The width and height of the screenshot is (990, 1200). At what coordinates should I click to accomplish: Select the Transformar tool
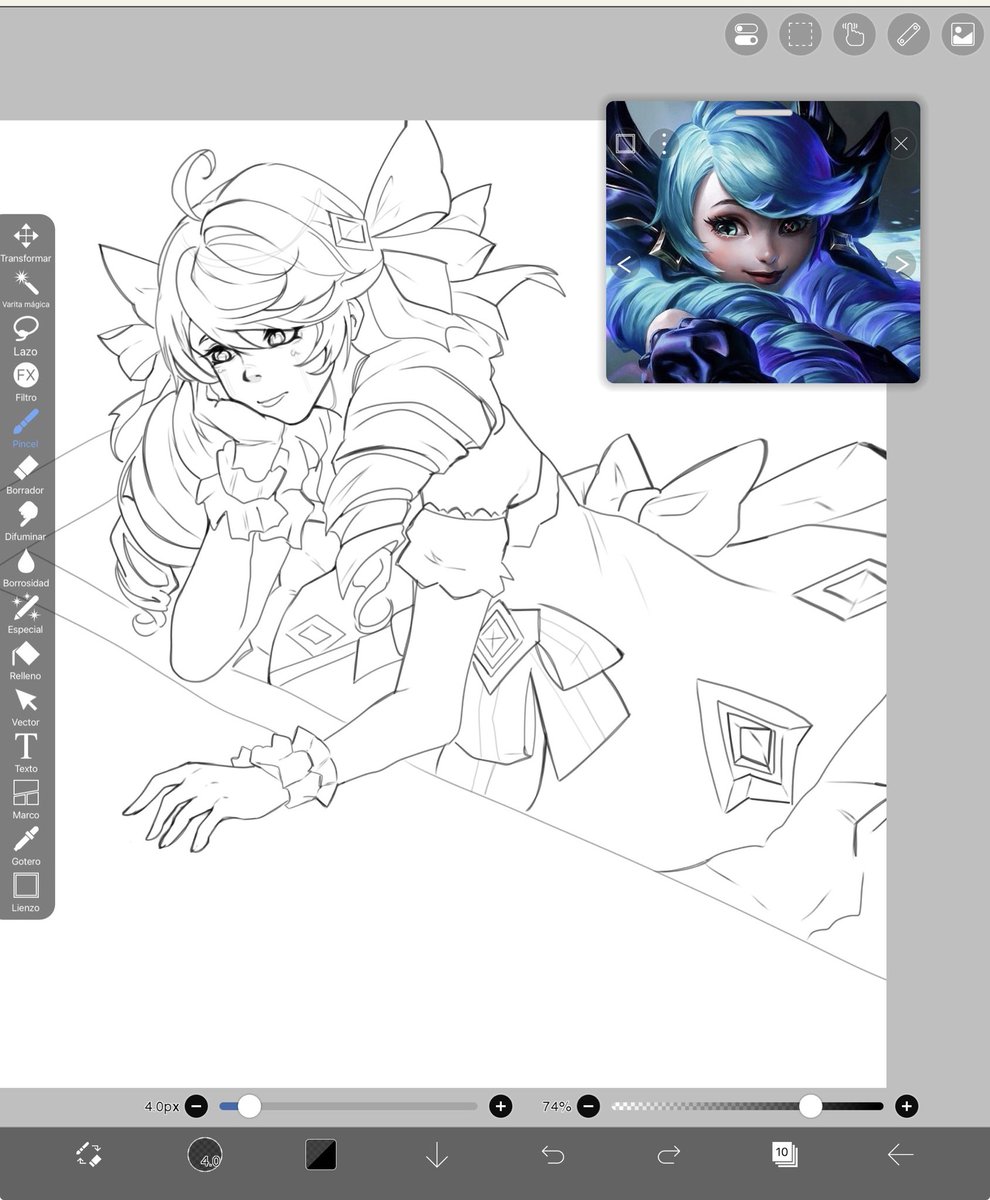click(26, 243)
